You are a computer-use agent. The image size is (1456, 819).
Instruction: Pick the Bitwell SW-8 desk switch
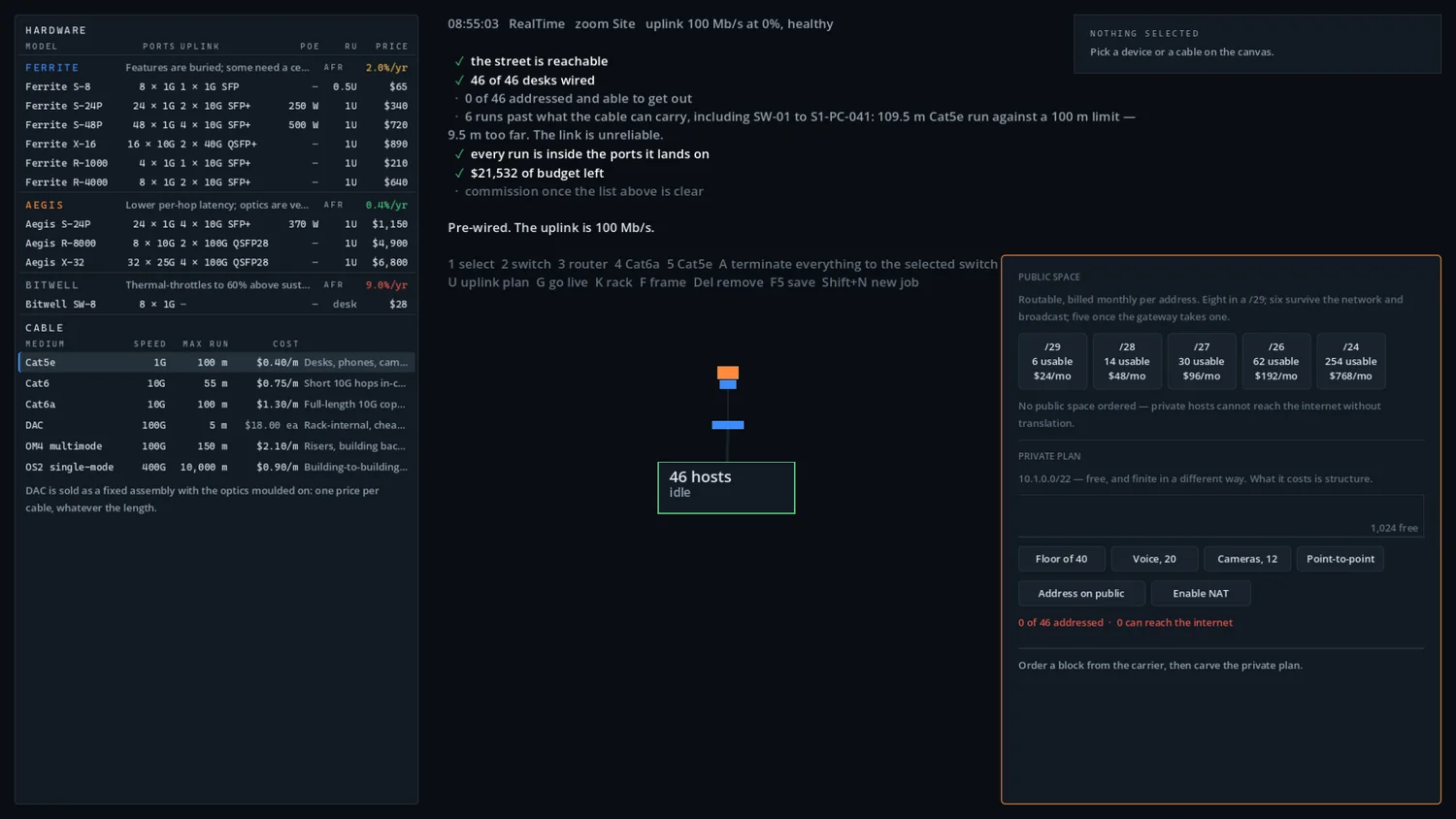[216, 304]
